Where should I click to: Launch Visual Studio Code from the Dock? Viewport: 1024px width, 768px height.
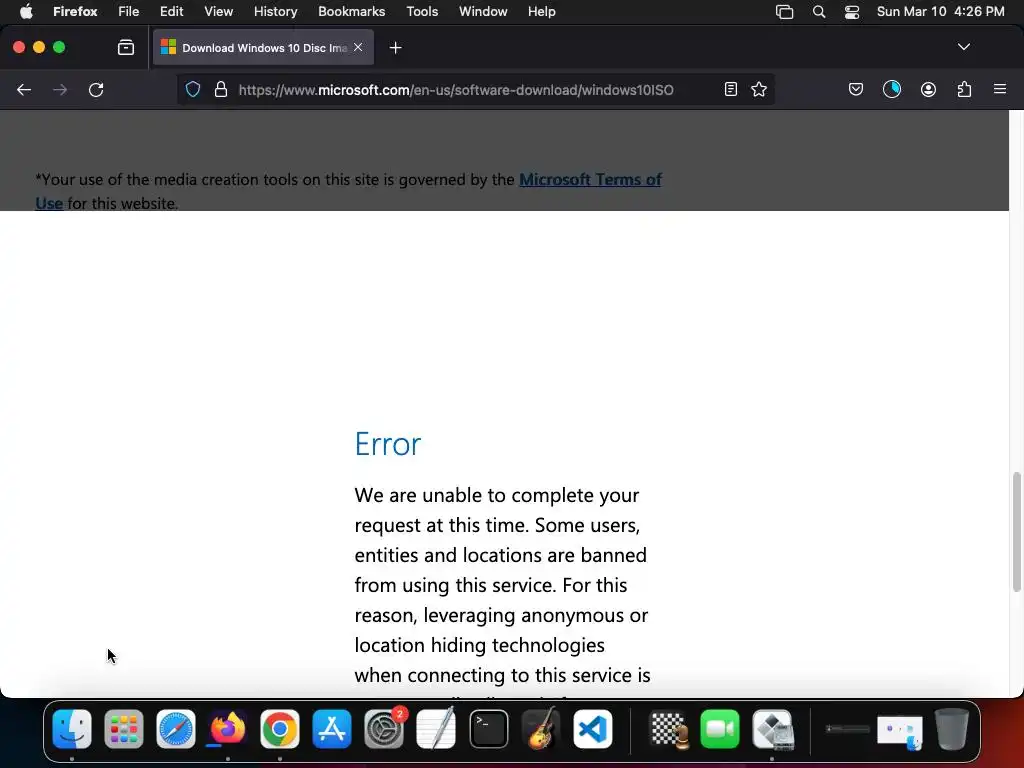coord(592,729)
